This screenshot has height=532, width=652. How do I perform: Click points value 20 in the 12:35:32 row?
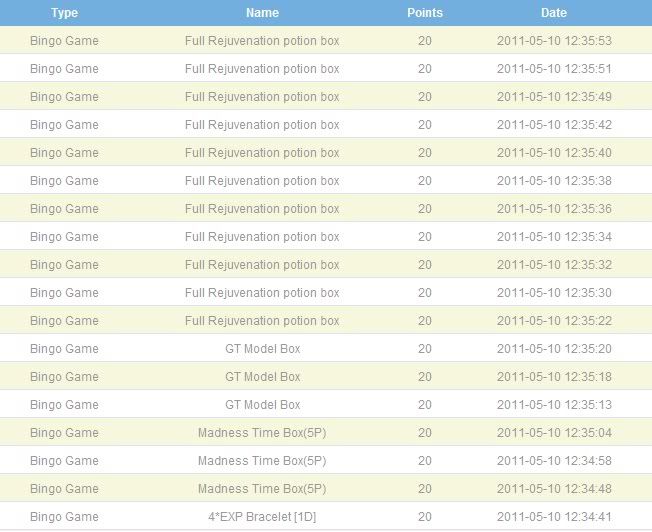[x=425, y=265]
